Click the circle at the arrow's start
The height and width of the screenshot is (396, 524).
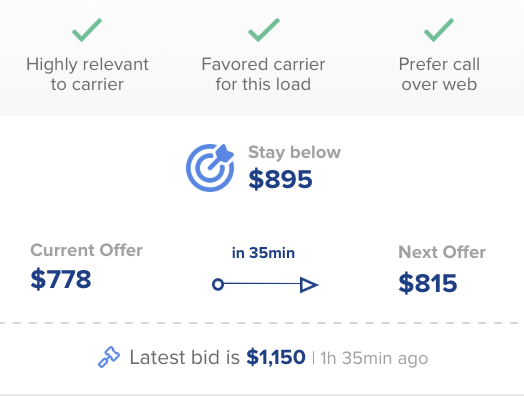click(x=218, y=284)
